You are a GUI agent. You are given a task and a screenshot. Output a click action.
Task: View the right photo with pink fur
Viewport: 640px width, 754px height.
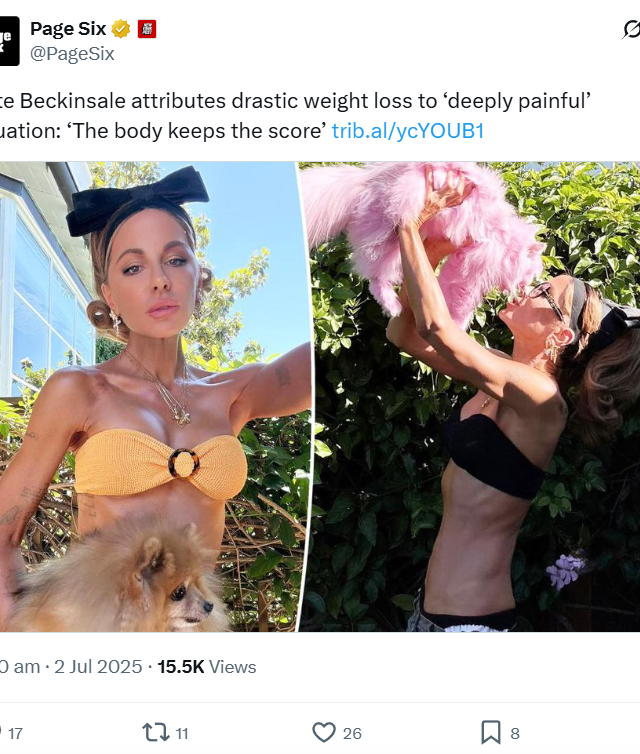pos(471,397)
